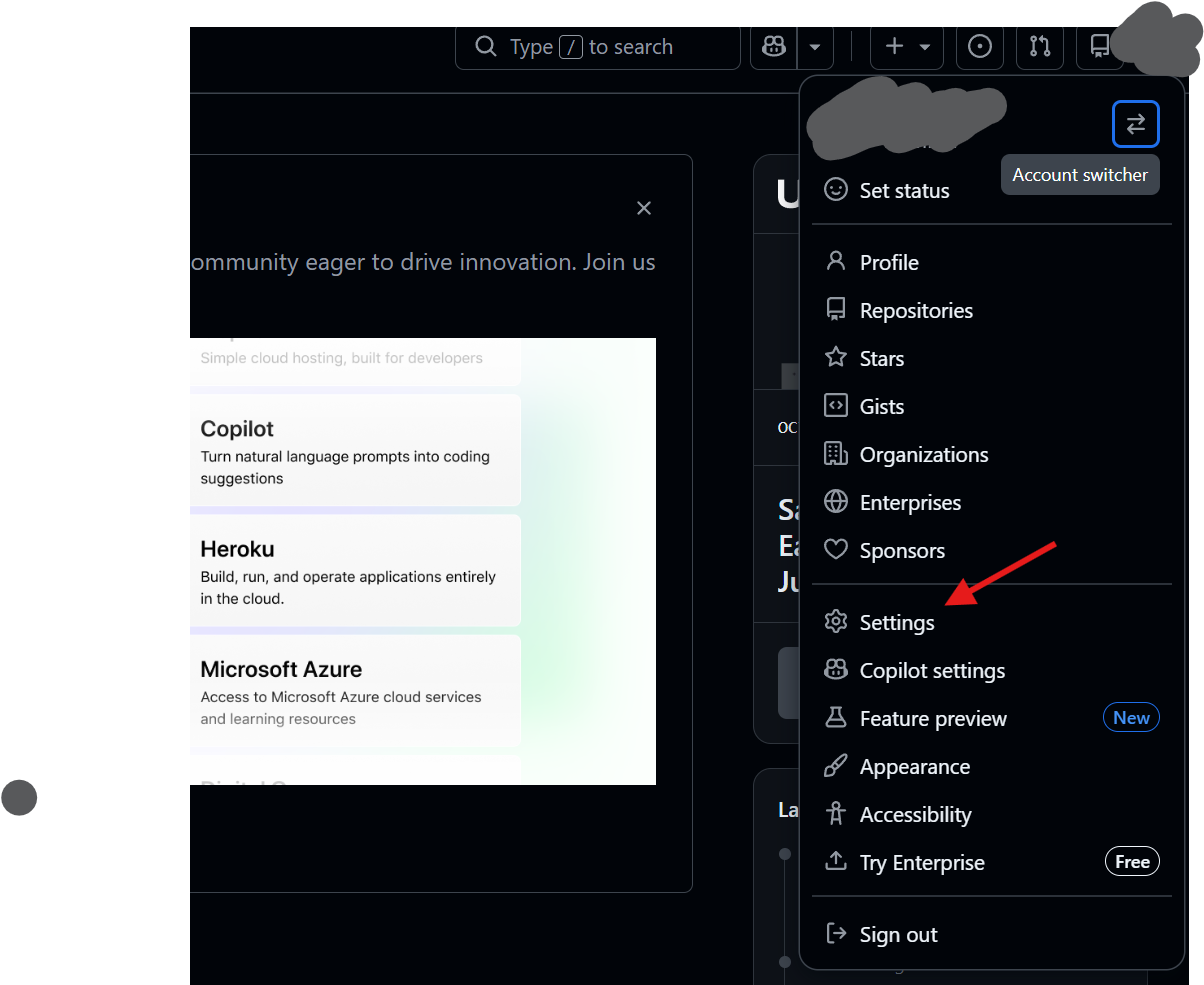Click the heart icon beside Sponsors

[x=836, y=549]
